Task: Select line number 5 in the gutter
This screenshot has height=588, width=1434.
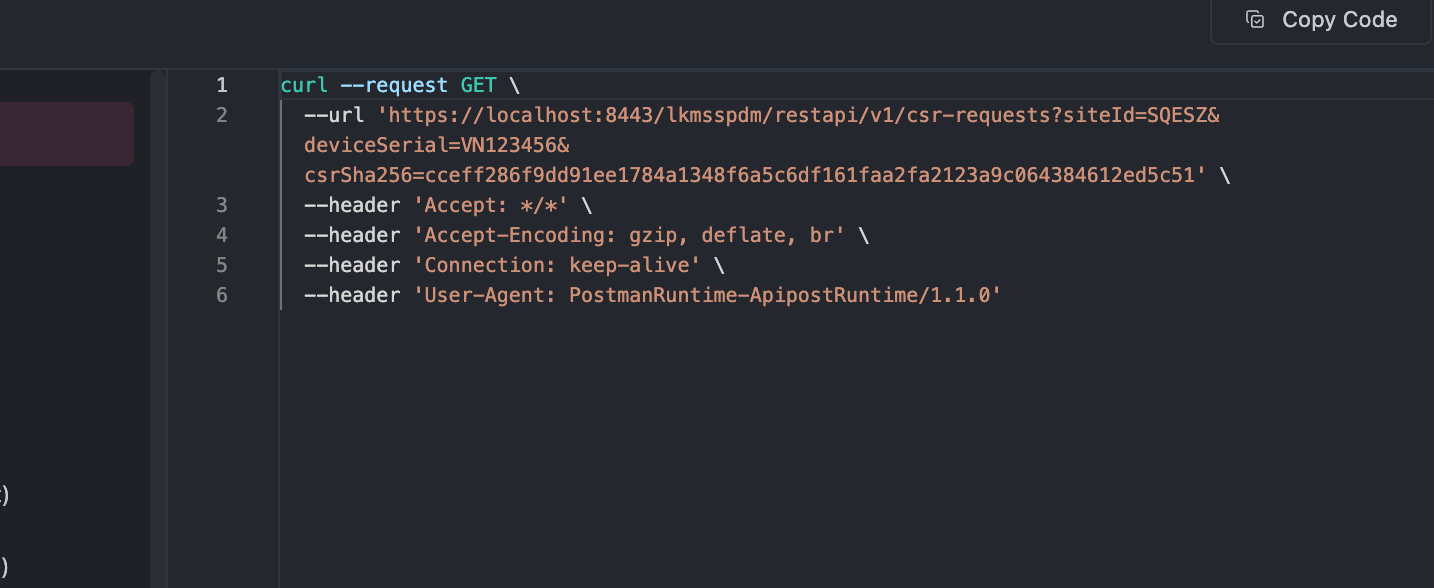Action: (x=222, y=265)
